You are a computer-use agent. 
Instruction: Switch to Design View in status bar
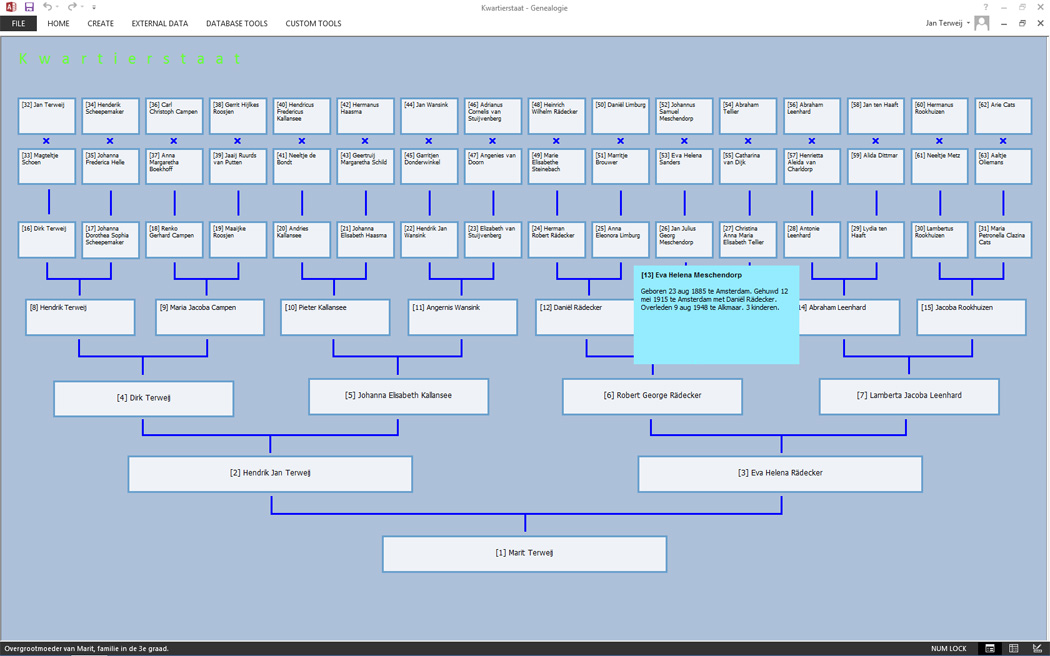[x=1037, y=649]
